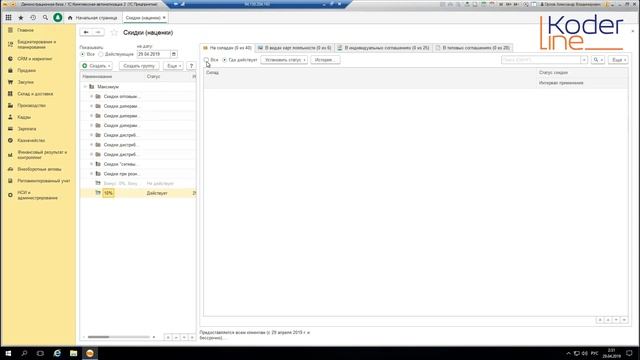Click the search magnifier in top toolbar

(45, 18)
